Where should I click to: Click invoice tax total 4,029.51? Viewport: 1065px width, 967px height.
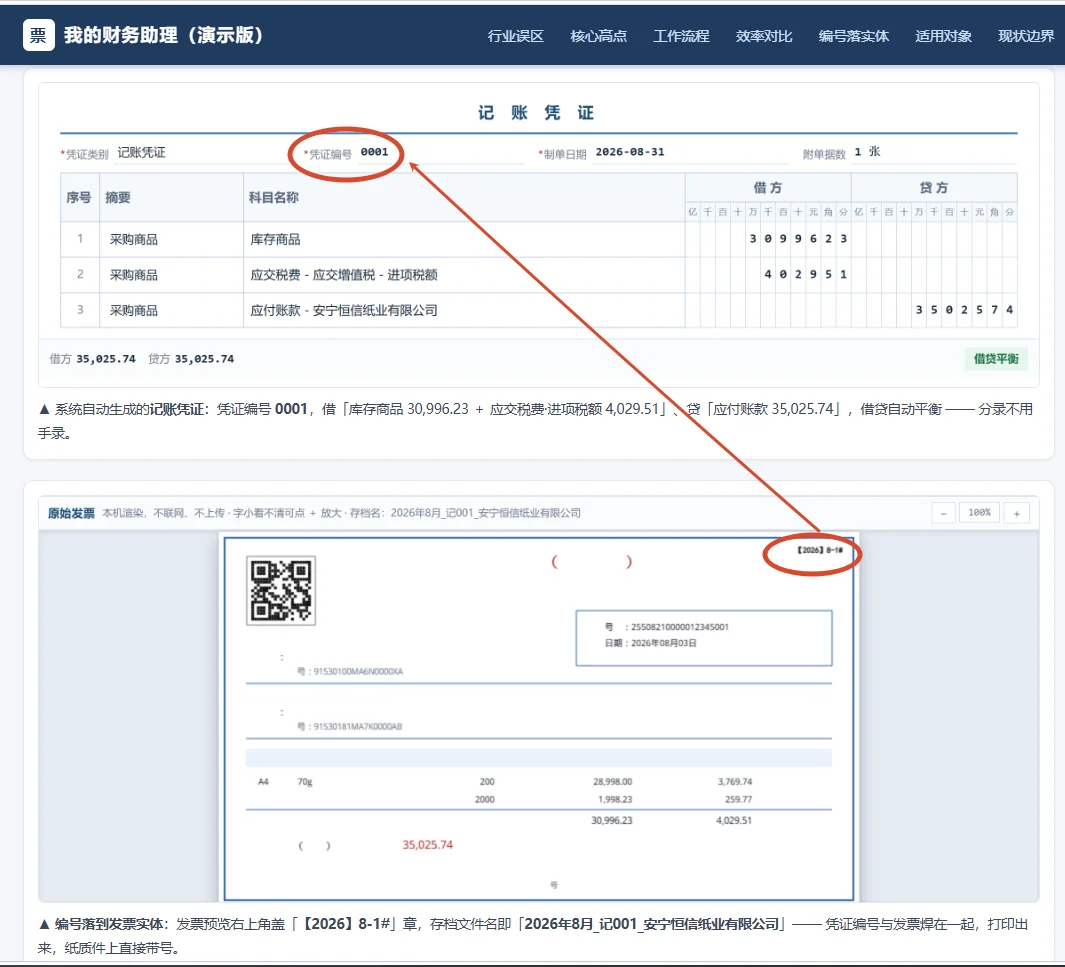pos(734,820)
